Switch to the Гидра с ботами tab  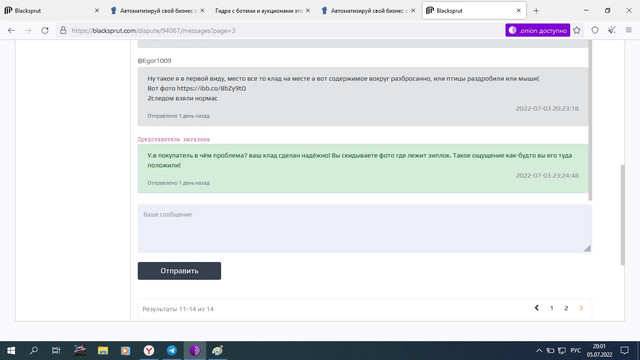click(261, 11)
